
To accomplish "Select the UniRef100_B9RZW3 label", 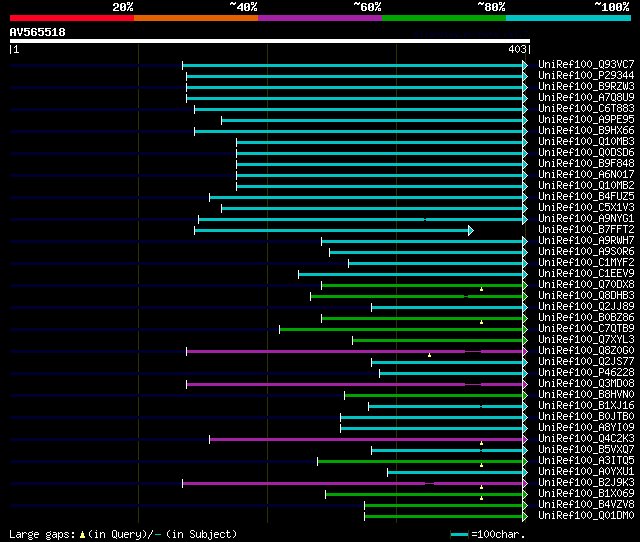I will (586, 87).
